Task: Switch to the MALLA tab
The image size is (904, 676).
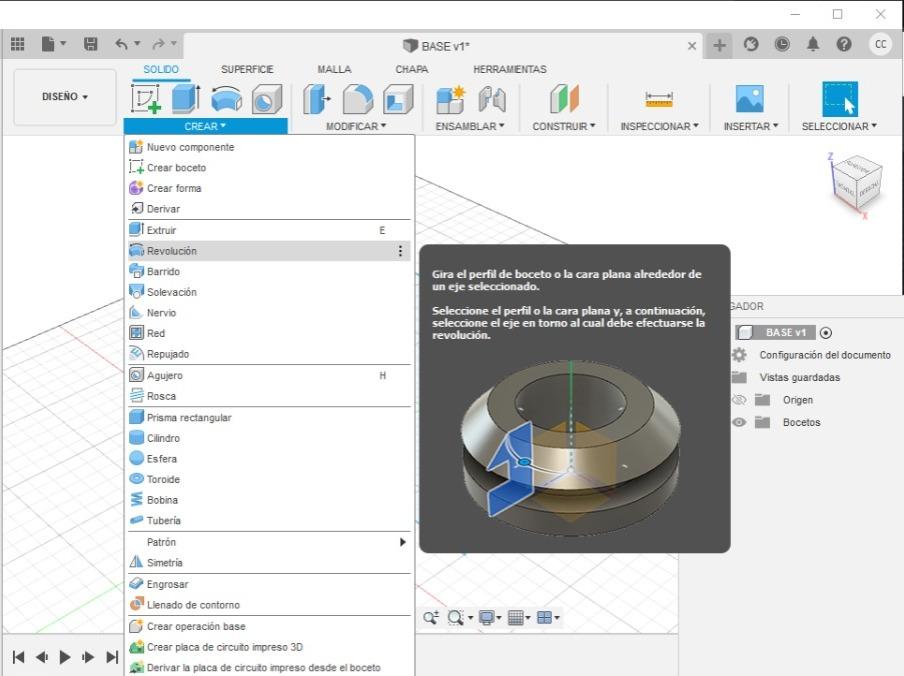Action: point(334,69)
